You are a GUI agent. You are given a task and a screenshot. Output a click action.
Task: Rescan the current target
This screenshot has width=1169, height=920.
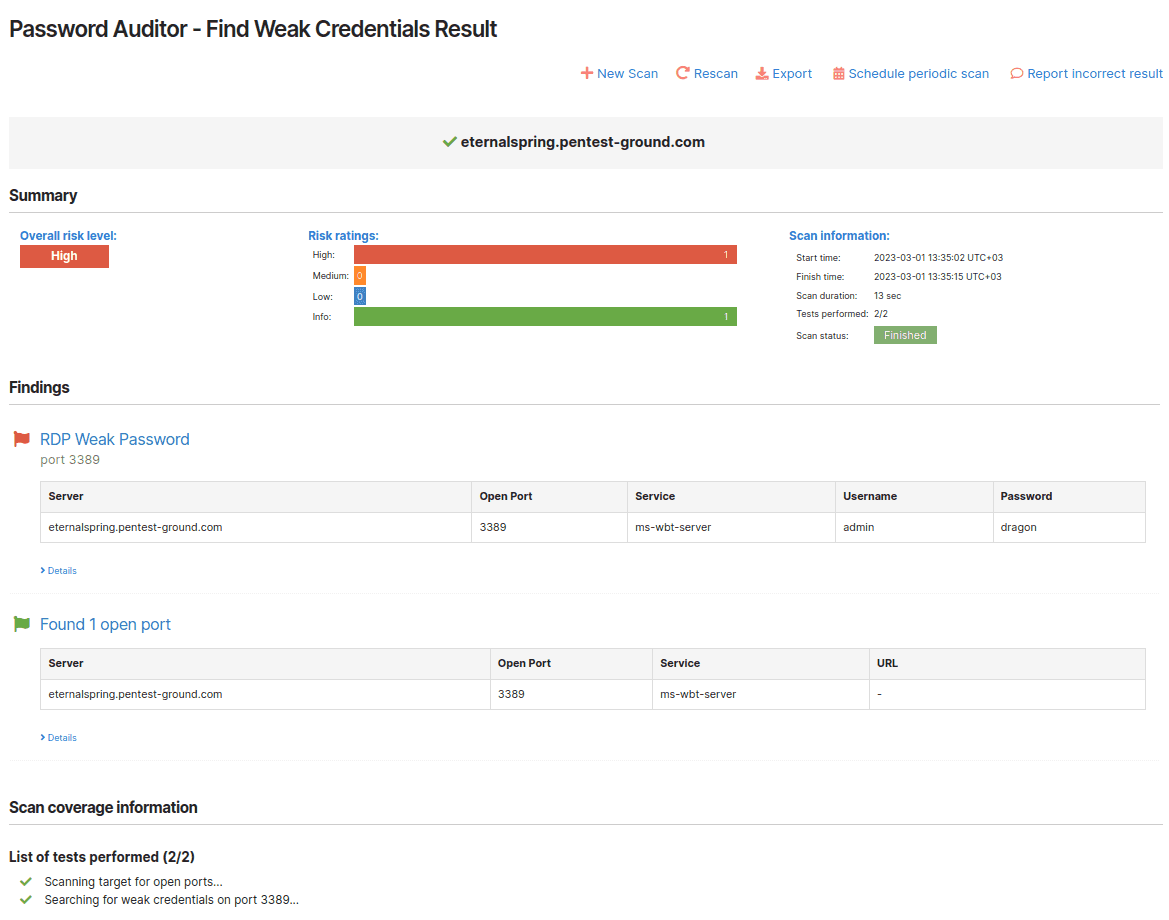click(x=714, y=73)
